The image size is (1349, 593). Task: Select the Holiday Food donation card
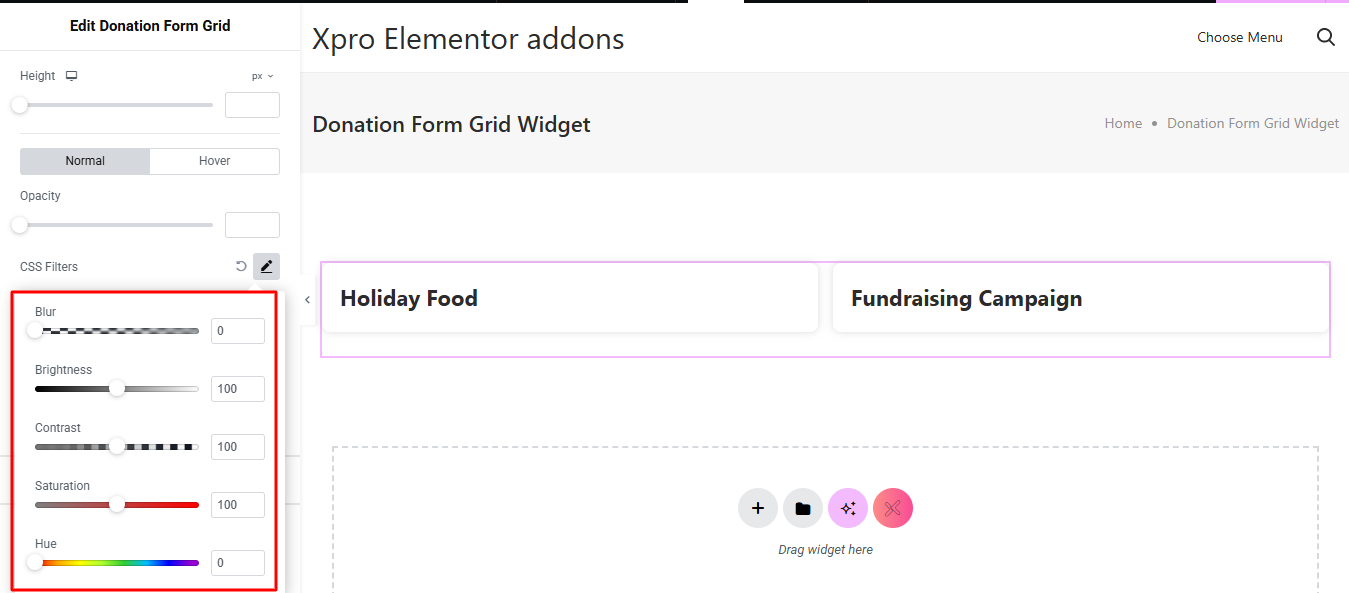click(569, 298)
